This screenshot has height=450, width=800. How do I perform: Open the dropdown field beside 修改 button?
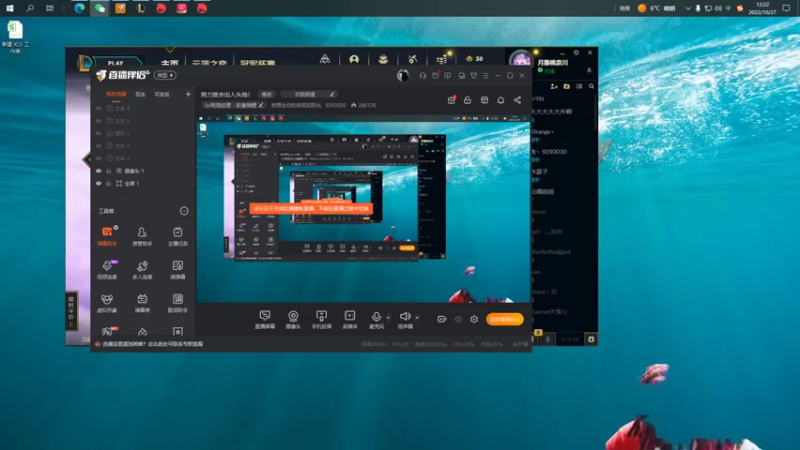309,94
